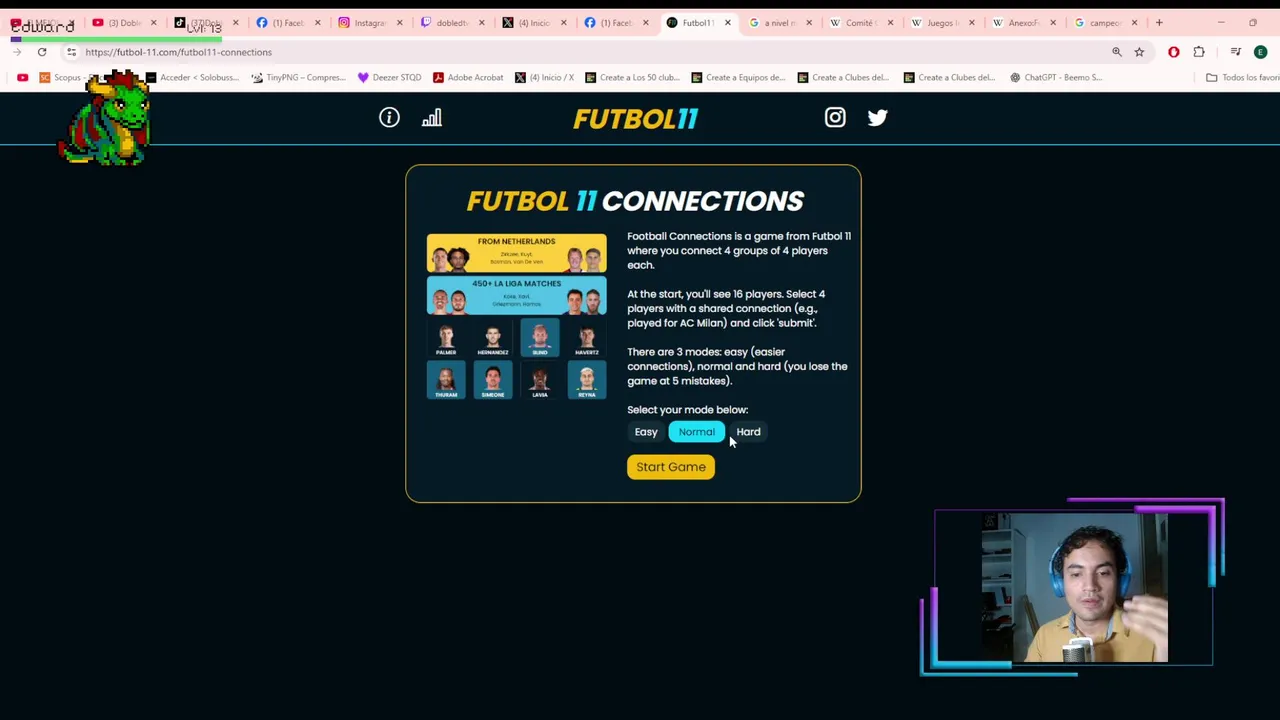Select the Normal mode option
The height and width of the screenshot is (720, 1280).
pos(697,432)
